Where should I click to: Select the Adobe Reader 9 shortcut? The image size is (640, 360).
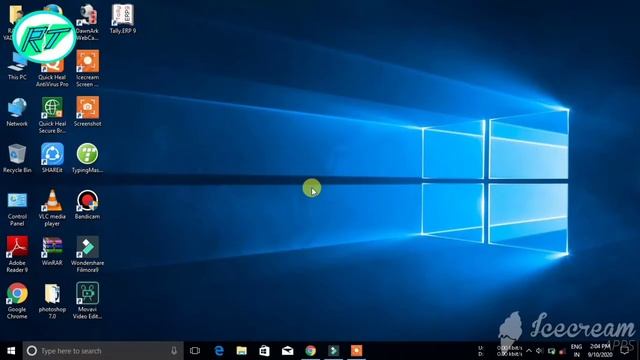coord(17,254)
